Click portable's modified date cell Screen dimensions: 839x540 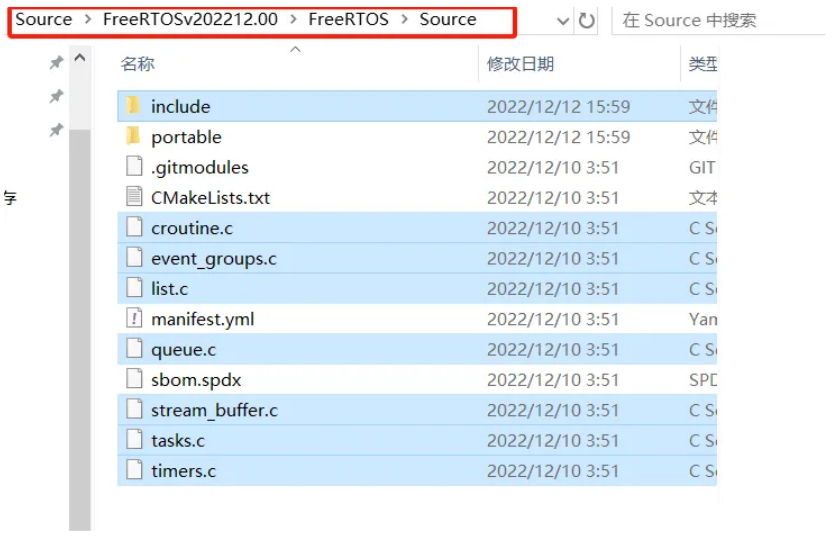coord(559,137)
